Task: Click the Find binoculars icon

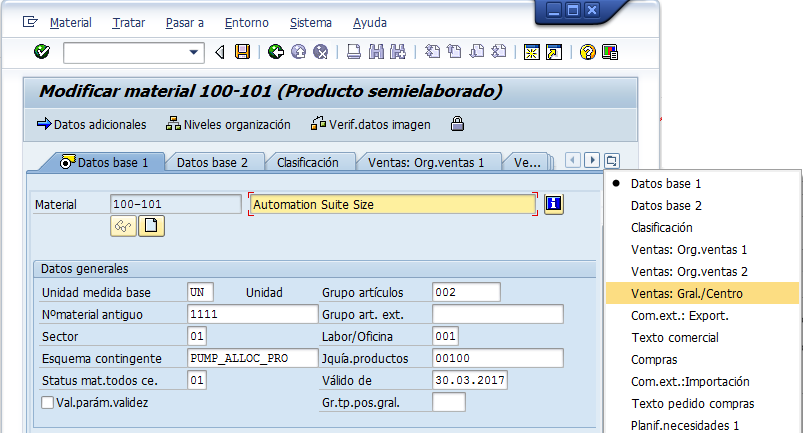Action: click(x=376, y=52)
